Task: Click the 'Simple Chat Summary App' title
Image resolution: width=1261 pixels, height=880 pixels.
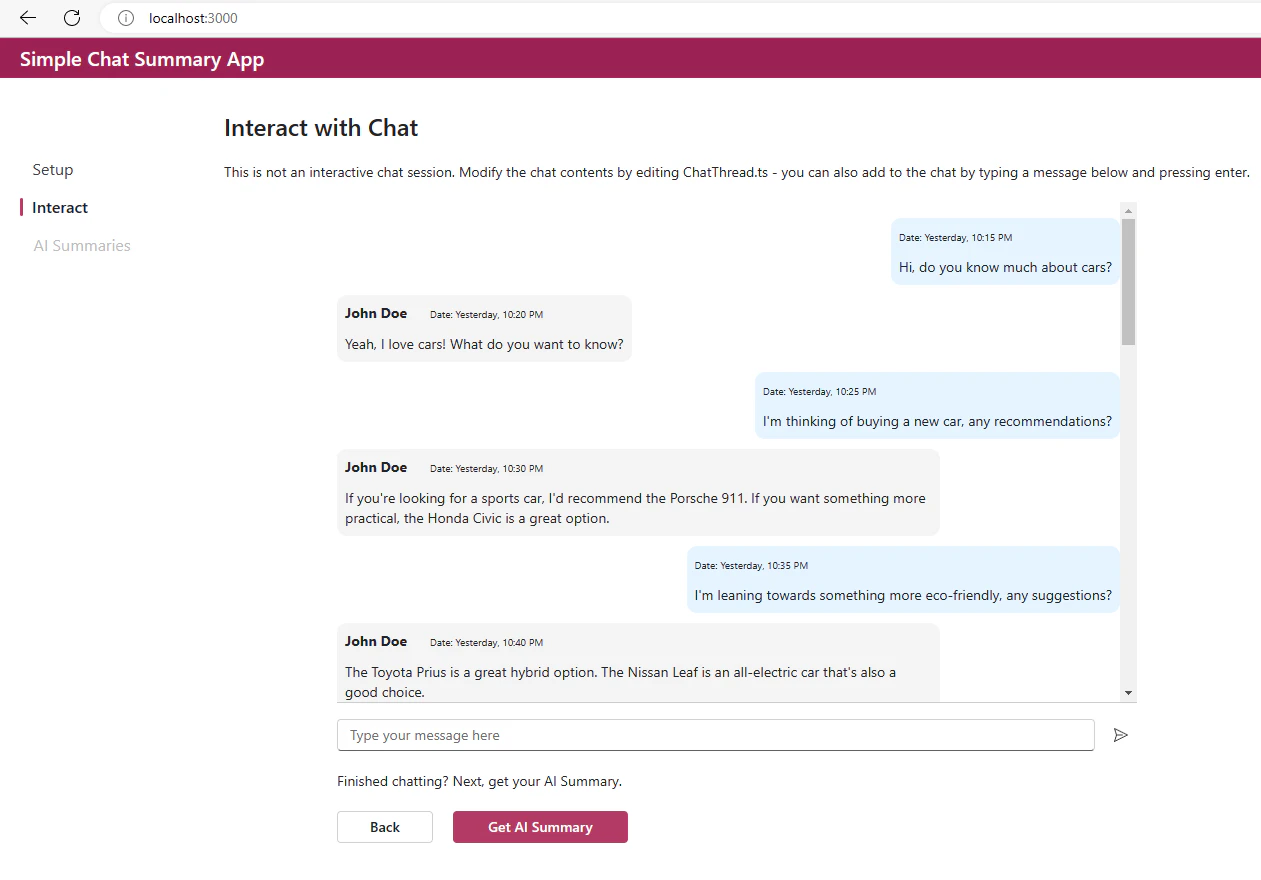Action: tap(142, 59)
